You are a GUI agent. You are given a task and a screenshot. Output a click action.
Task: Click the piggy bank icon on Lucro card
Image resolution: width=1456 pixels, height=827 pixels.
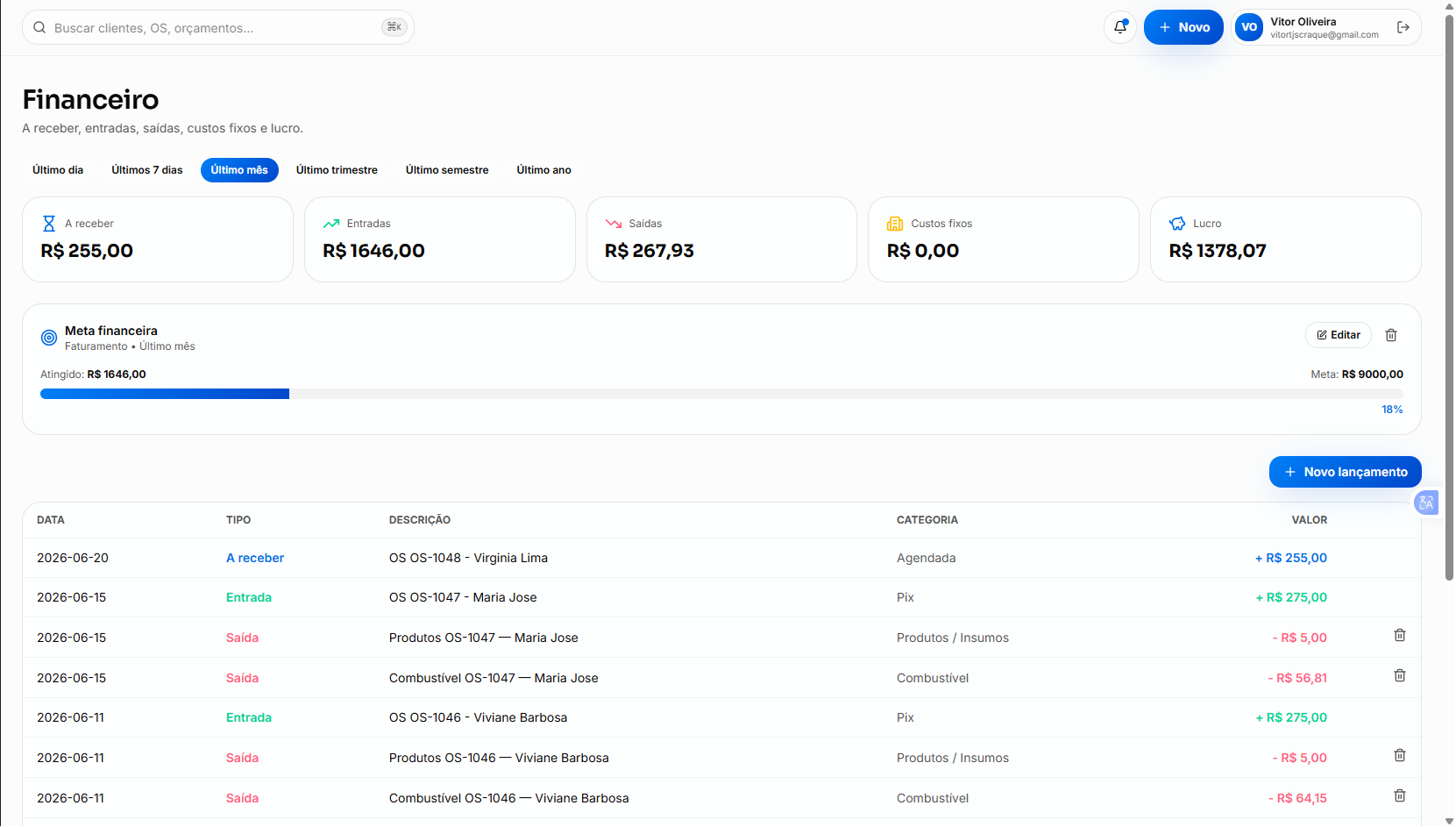(1177, 224)
